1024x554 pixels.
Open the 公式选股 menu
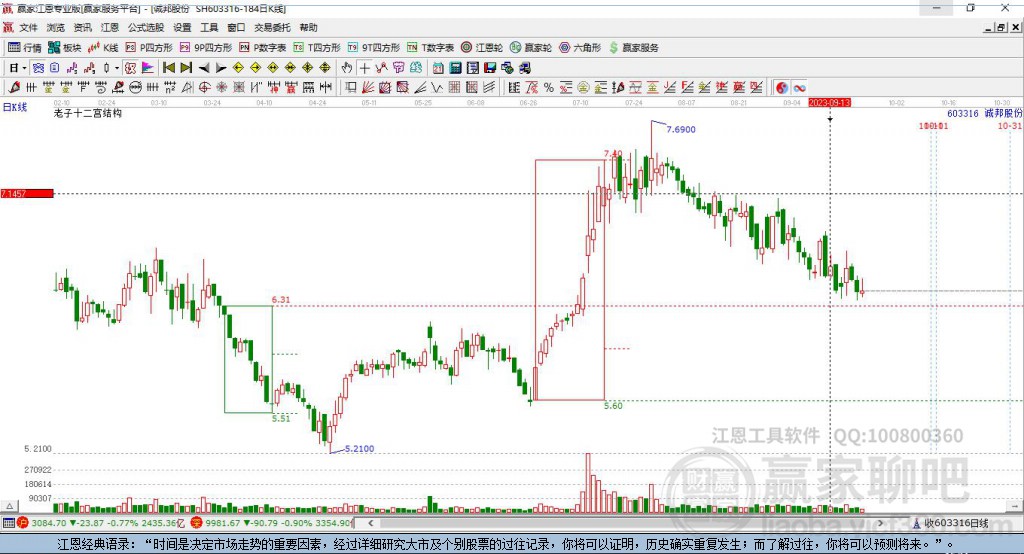click(x=146, y=27)
